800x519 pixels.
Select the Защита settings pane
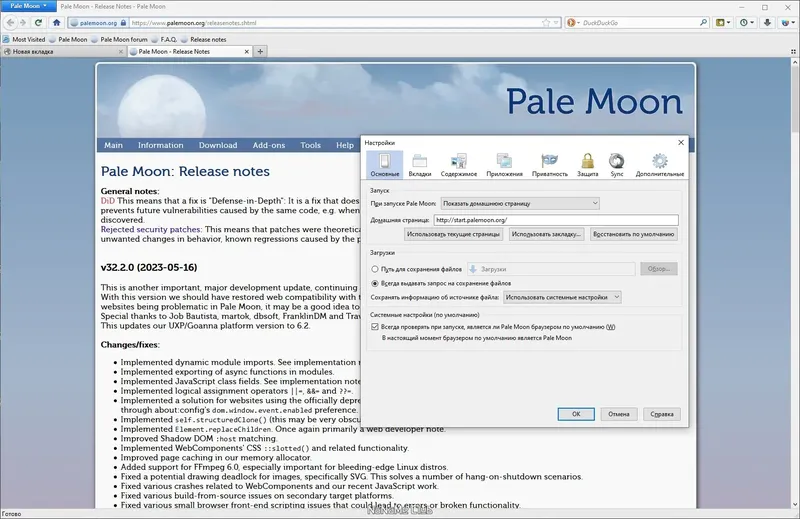pos(588,165)
